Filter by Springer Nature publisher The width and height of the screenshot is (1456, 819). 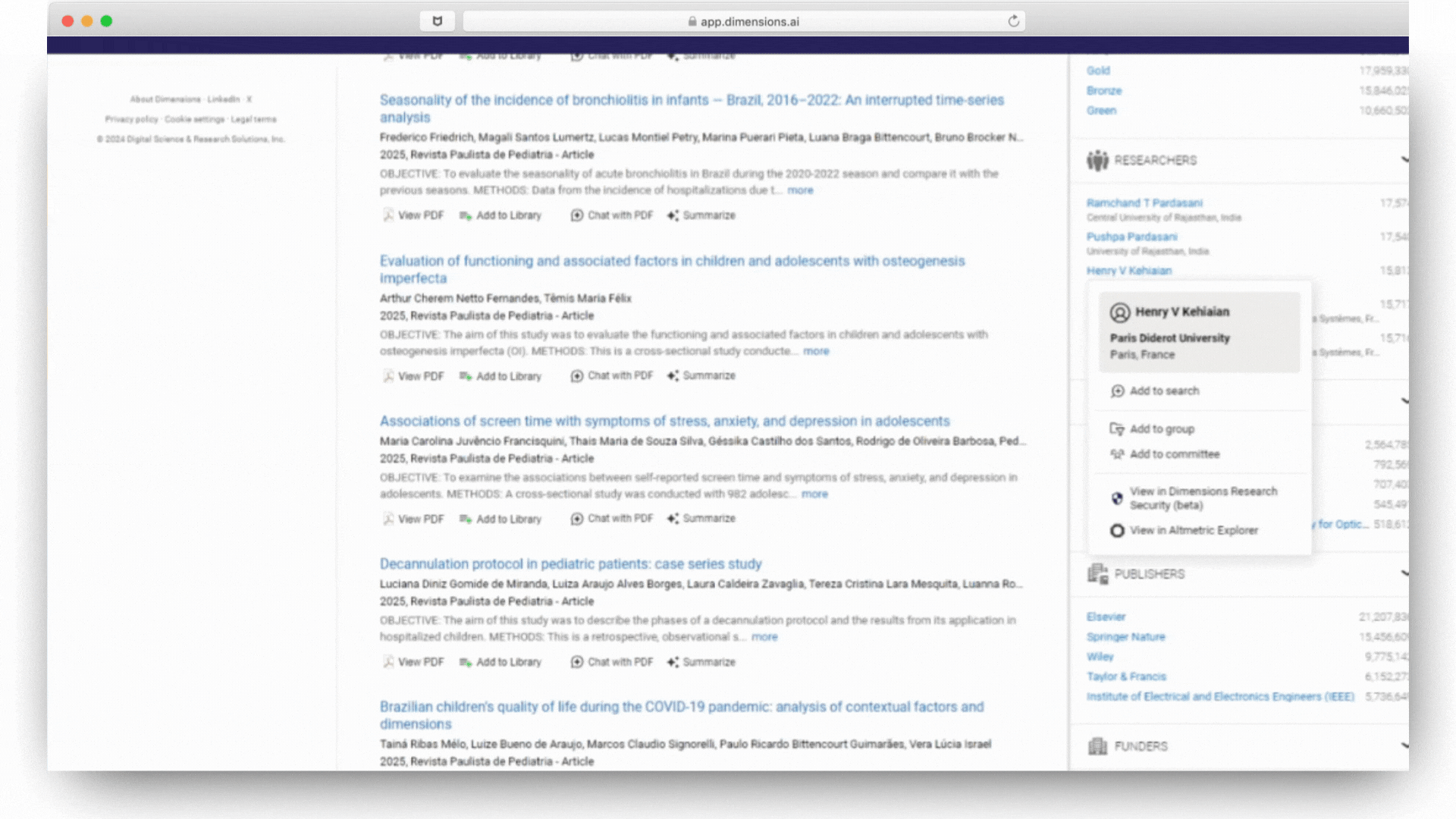click(x=1125, y=637)
